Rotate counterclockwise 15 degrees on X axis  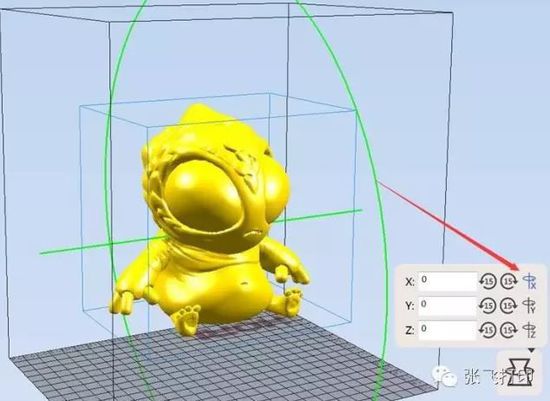(x=488, y=281)
